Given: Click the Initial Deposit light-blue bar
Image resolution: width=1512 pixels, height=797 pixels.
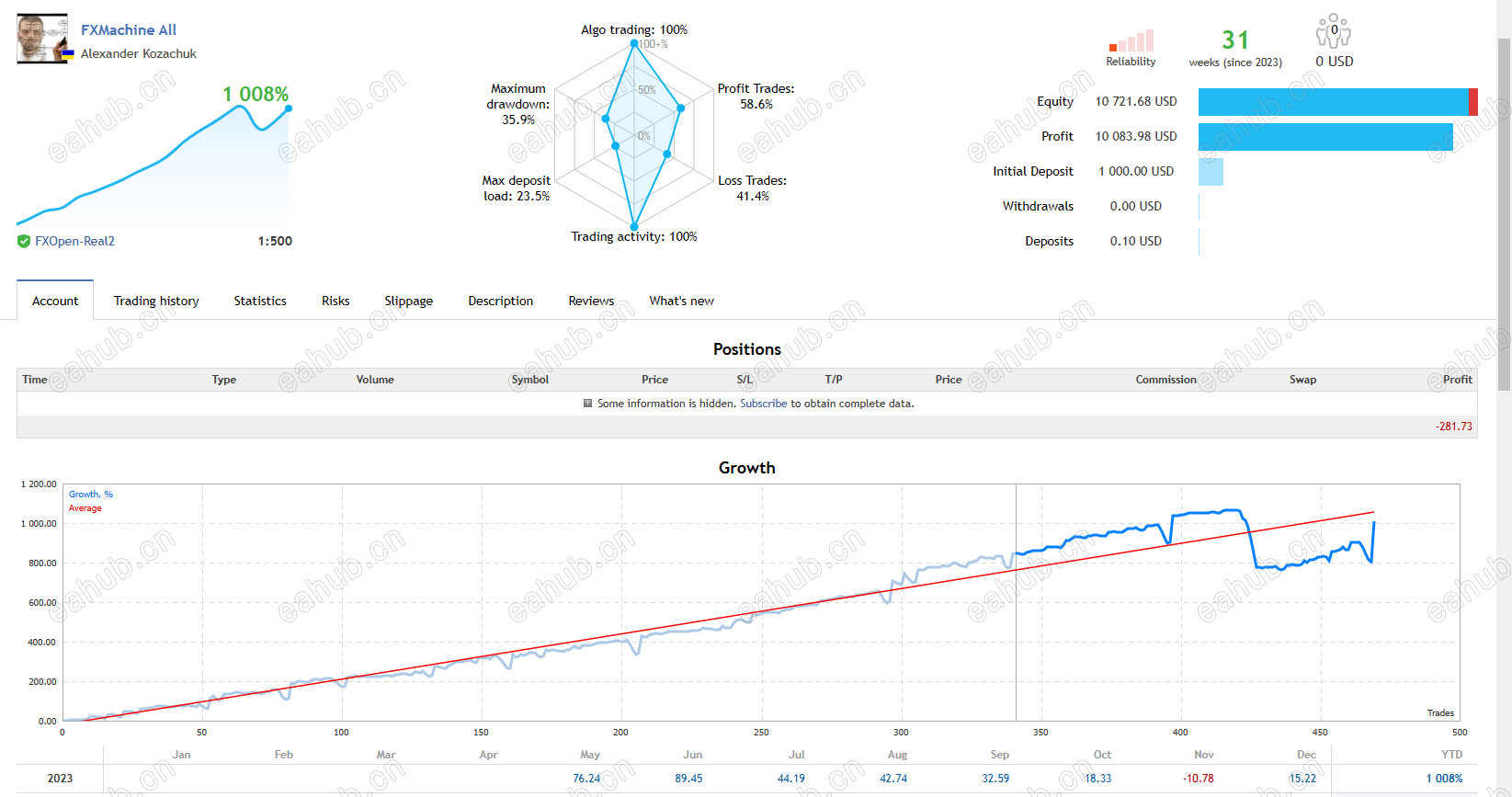Looking at the screenshot, I should pos(1211,172).
